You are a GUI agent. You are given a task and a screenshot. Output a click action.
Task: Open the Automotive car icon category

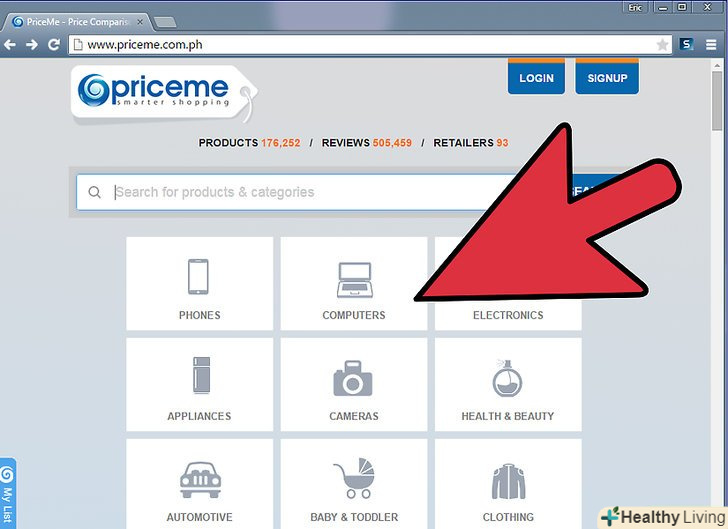click(200, 480)
